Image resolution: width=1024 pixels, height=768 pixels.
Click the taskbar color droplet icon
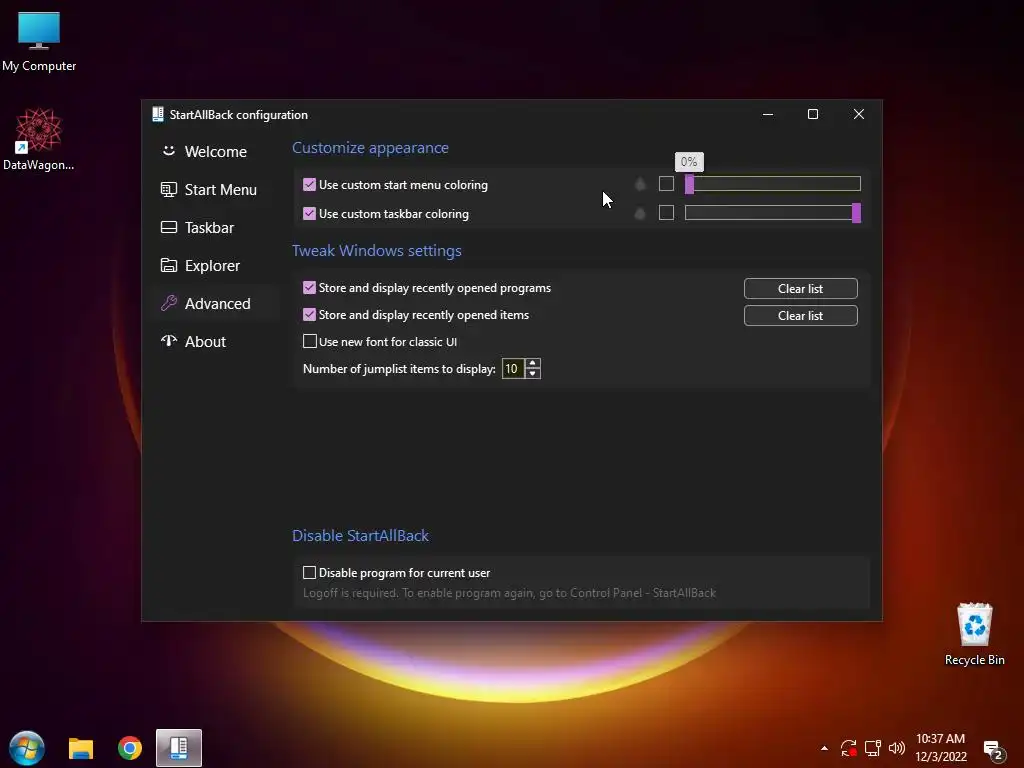pos(640,213)
